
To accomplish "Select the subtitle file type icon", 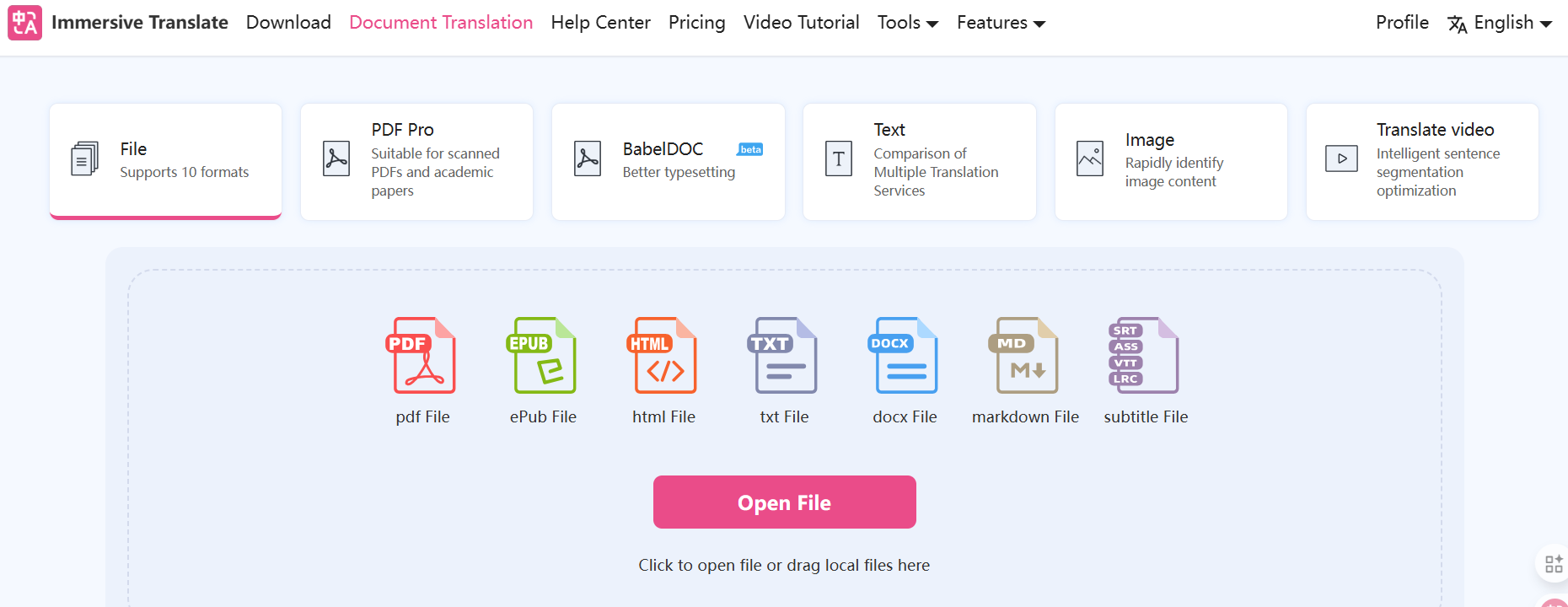I will (x=1145, y=356).
